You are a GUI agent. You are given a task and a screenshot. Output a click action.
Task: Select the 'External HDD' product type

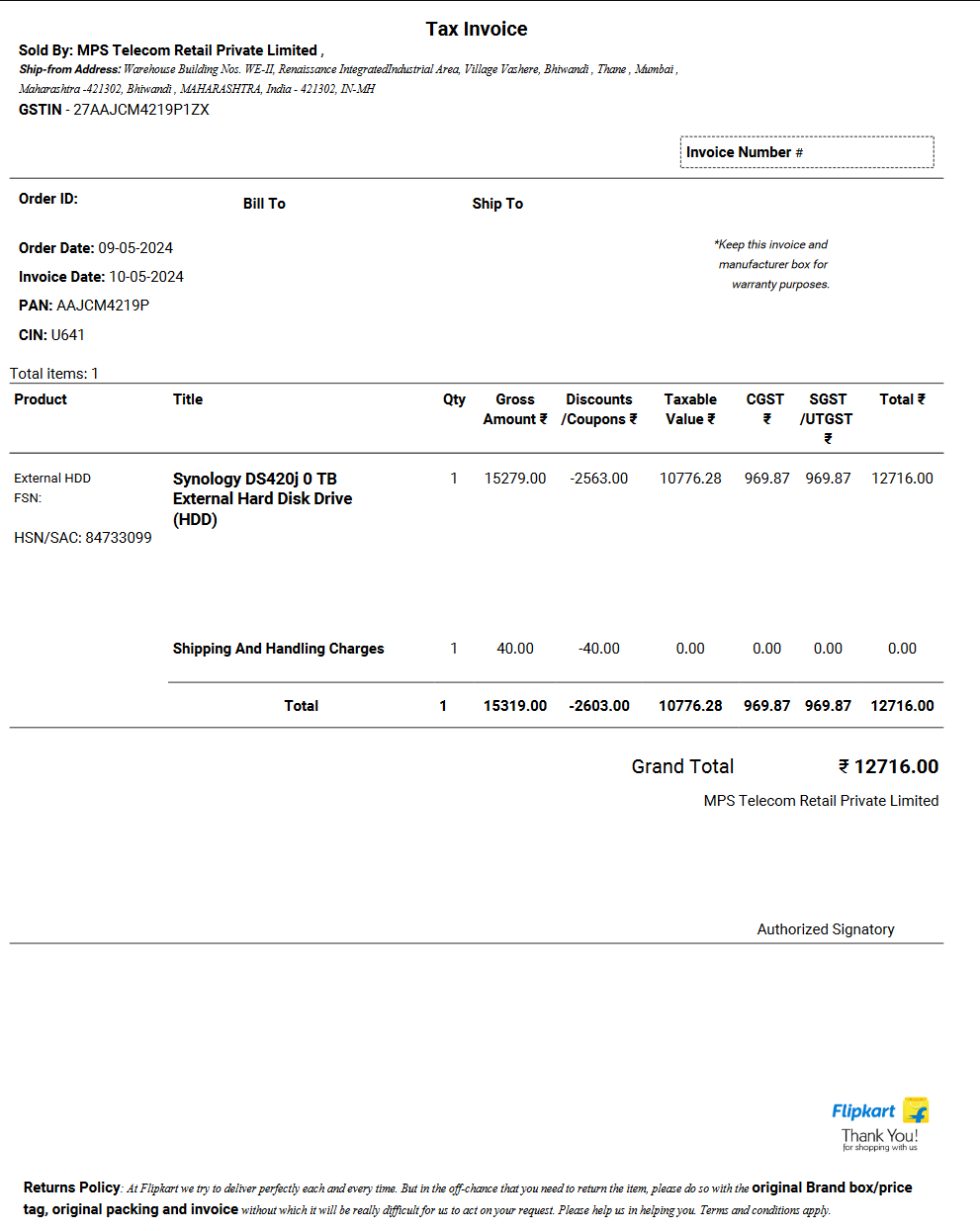click(x=52, y=479)
